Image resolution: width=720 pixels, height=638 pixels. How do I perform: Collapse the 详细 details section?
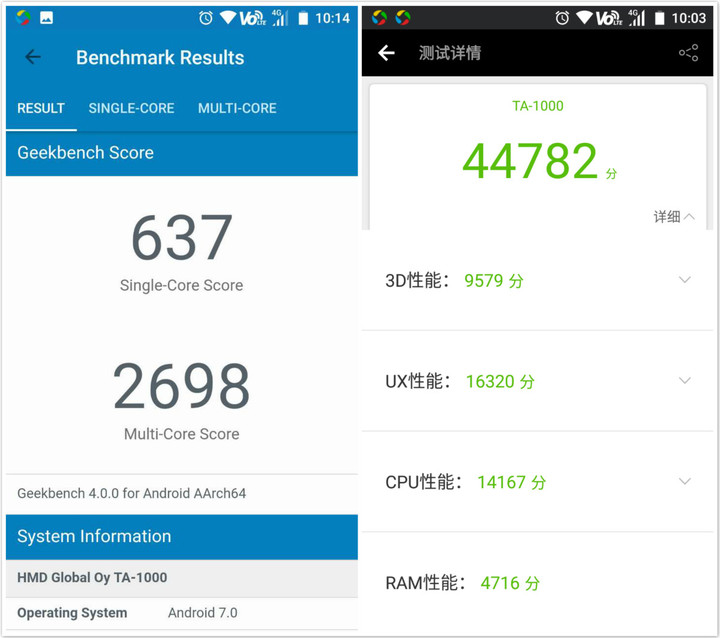pos(674,216)
